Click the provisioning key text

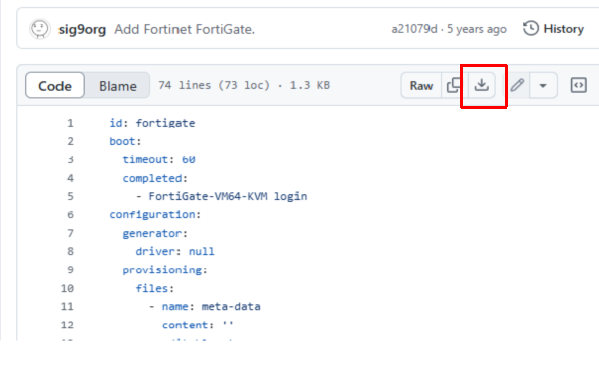click(162, 270)
